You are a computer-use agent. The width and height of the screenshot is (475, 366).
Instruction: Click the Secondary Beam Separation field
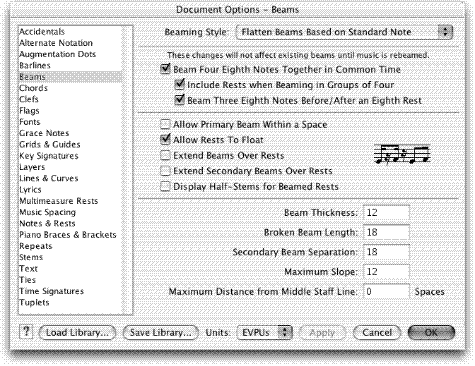[386, 252]
